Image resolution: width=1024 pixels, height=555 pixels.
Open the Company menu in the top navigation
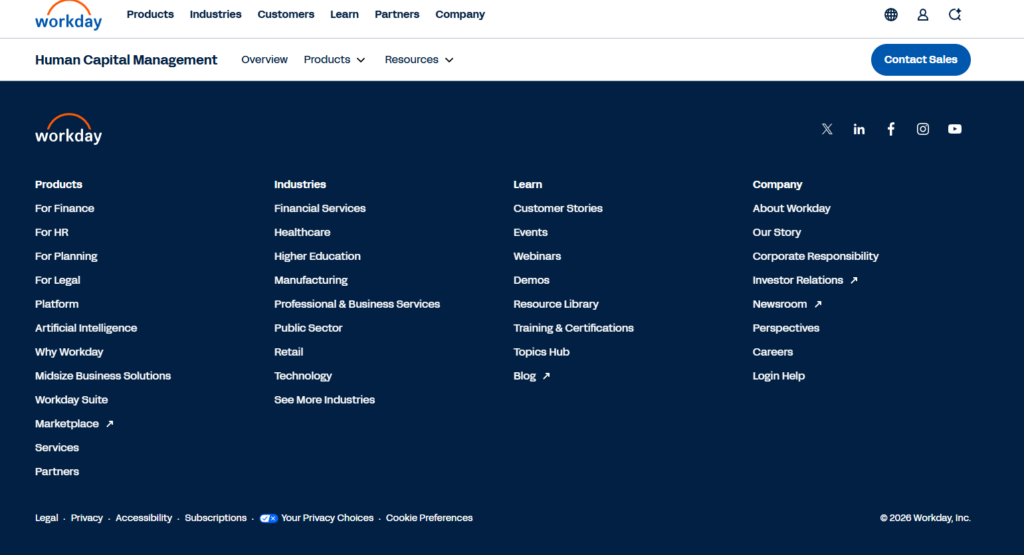460,14
